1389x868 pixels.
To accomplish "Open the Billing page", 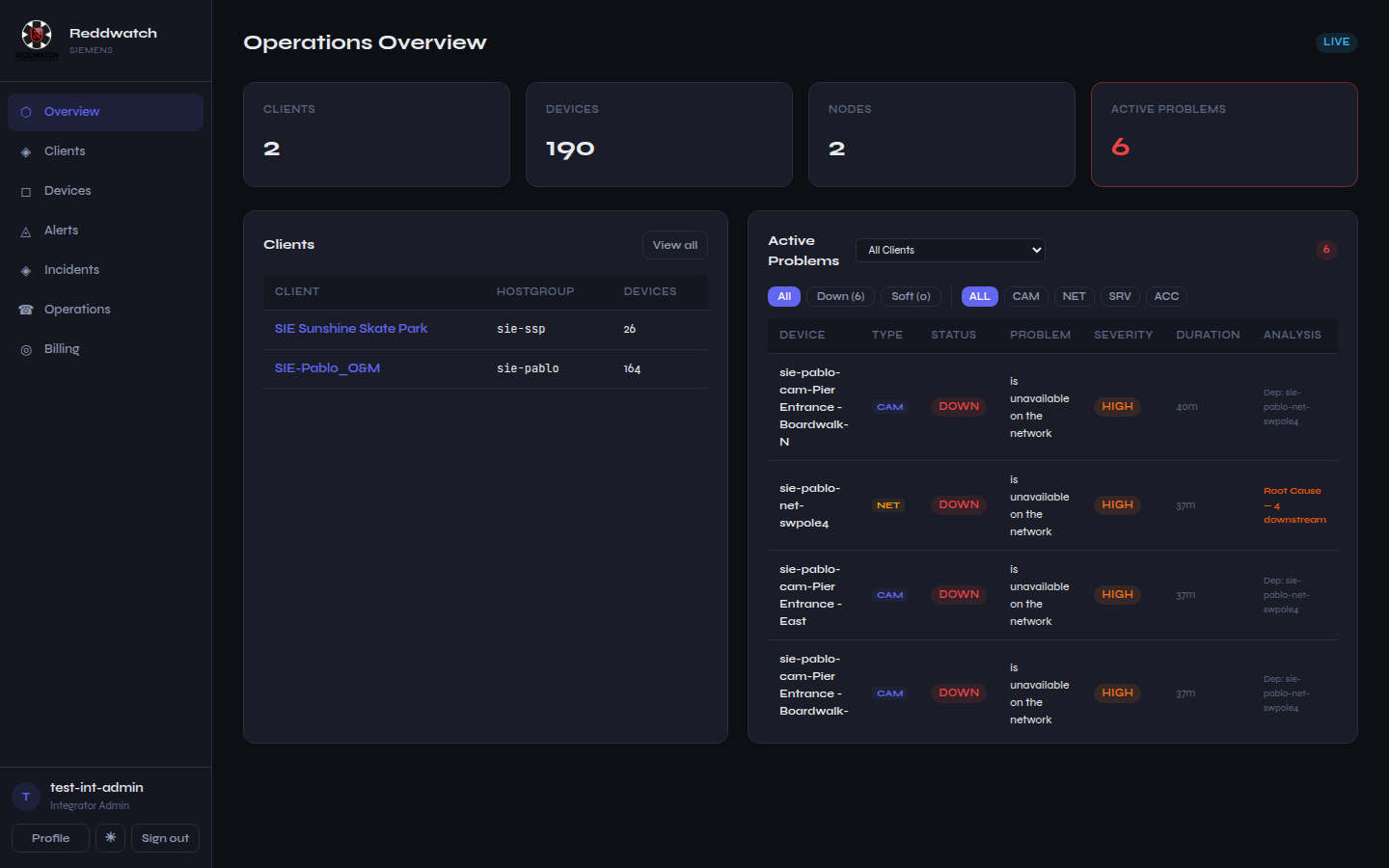I will 105,349.
